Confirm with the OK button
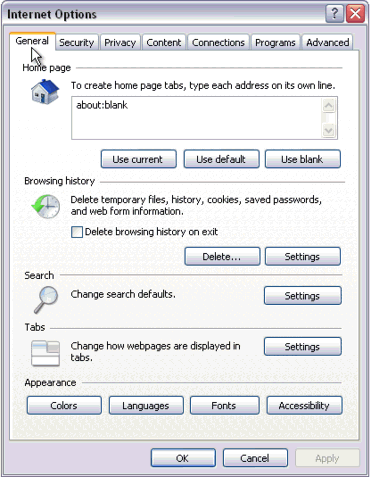 183,458
